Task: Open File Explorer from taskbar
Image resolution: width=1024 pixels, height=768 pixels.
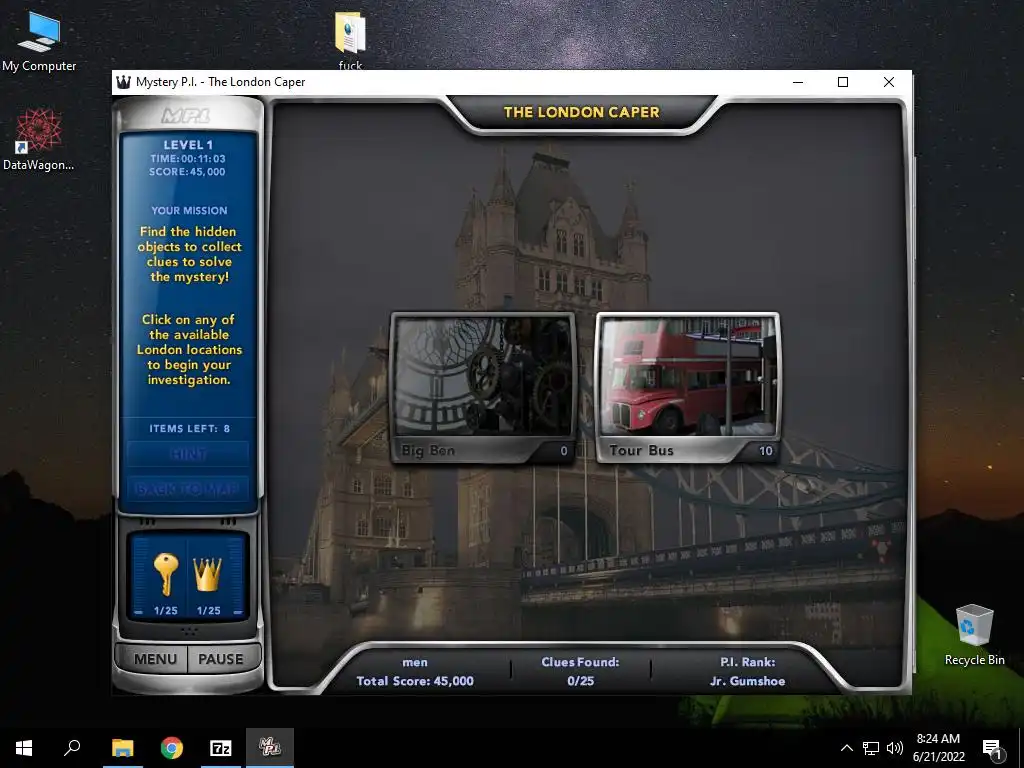Action: (122, 748)
